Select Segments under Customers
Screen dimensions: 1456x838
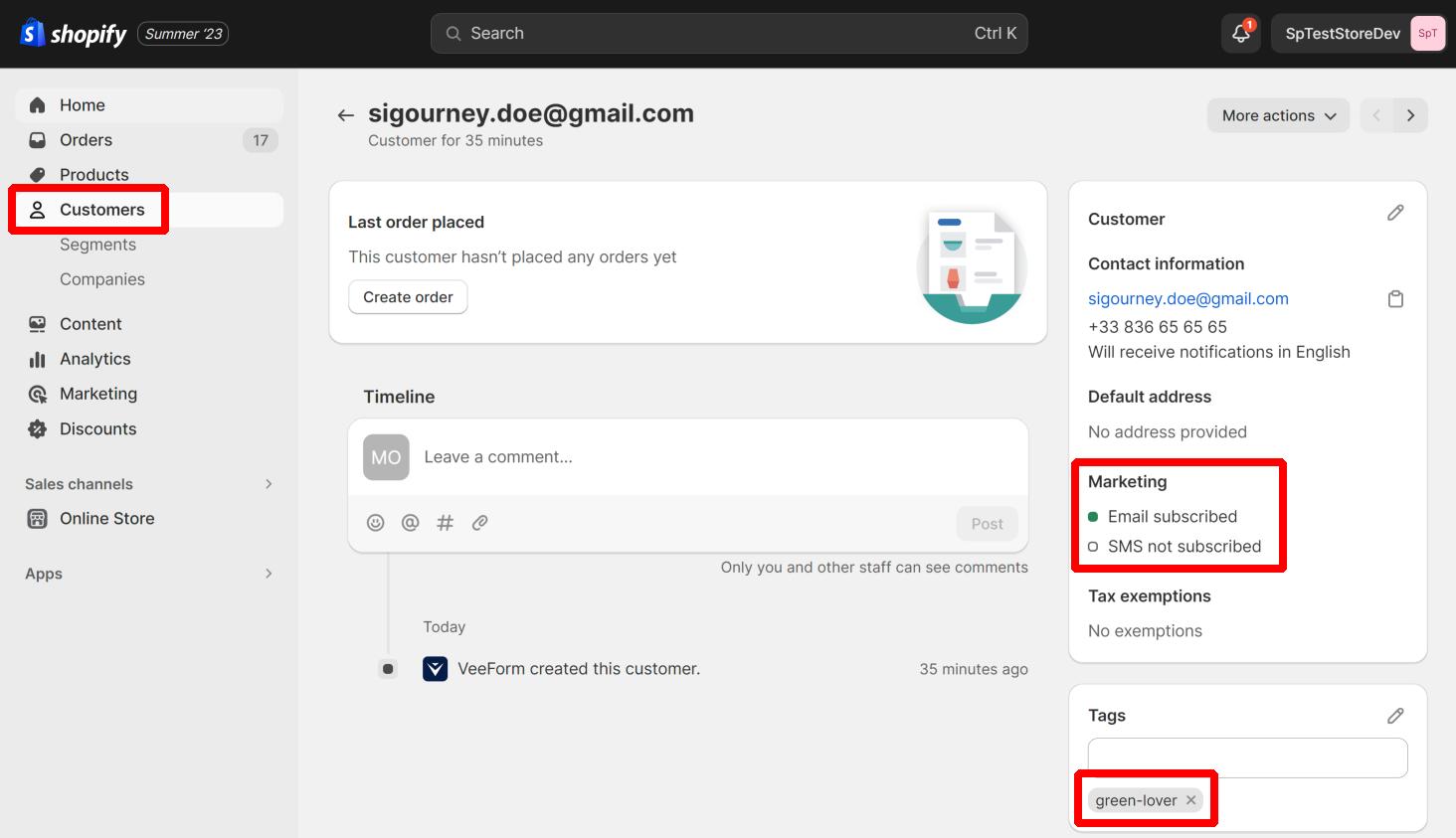click(x=97, y=245)
